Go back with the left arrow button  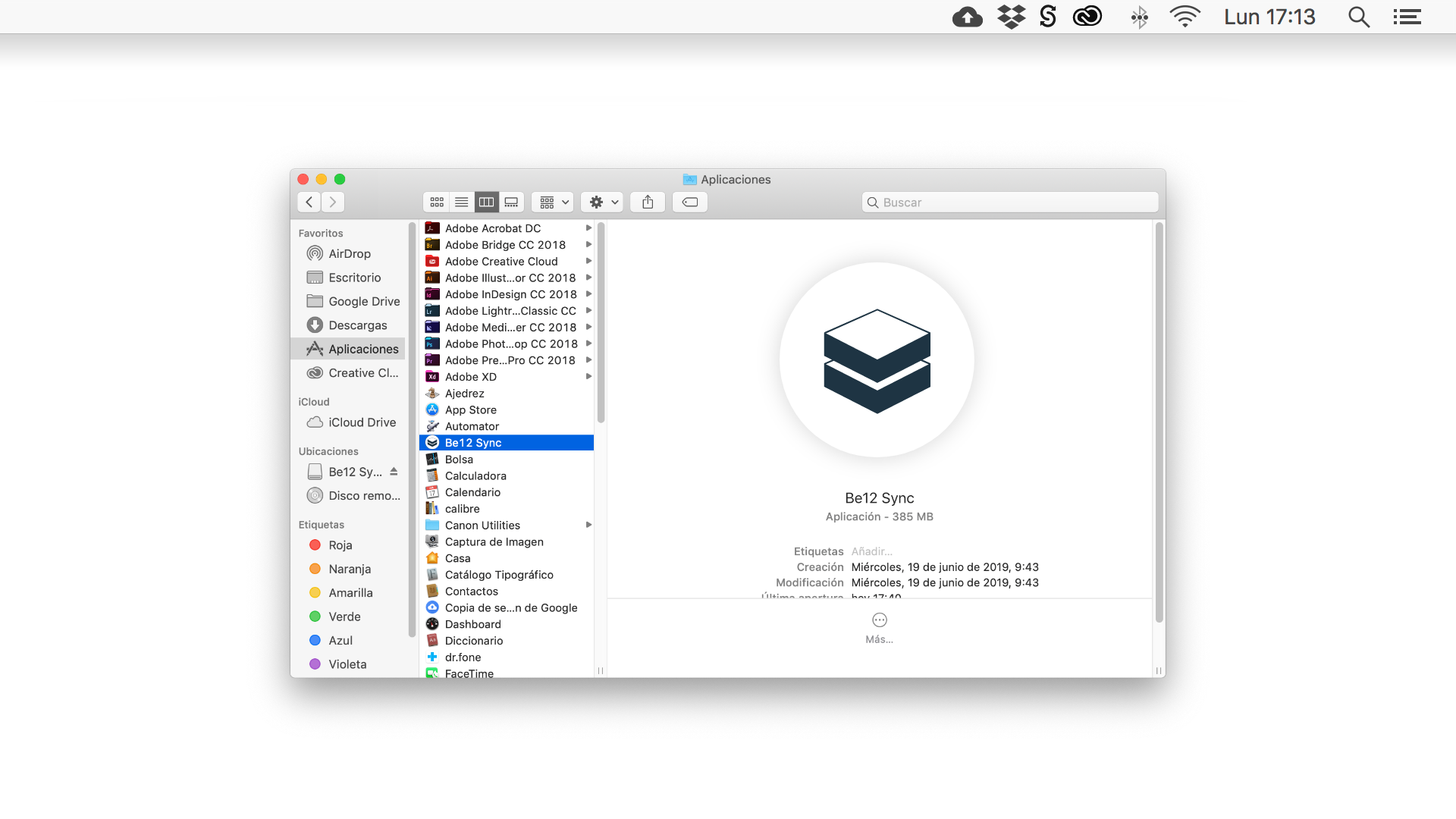pyautogui.click(x=309, y=202)
